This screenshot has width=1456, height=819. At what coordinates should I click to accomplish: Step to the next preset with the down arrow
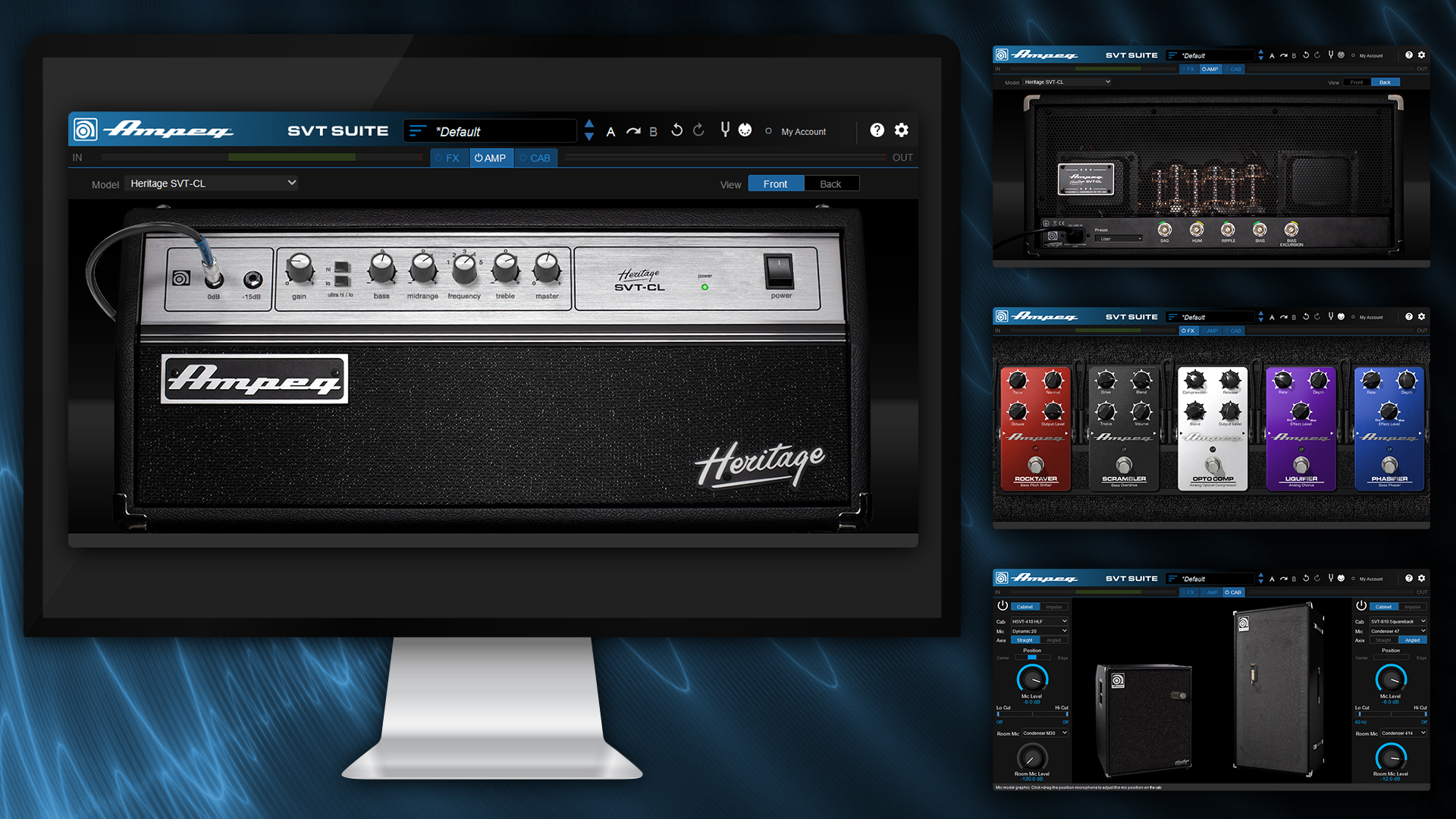coord(589,137)
